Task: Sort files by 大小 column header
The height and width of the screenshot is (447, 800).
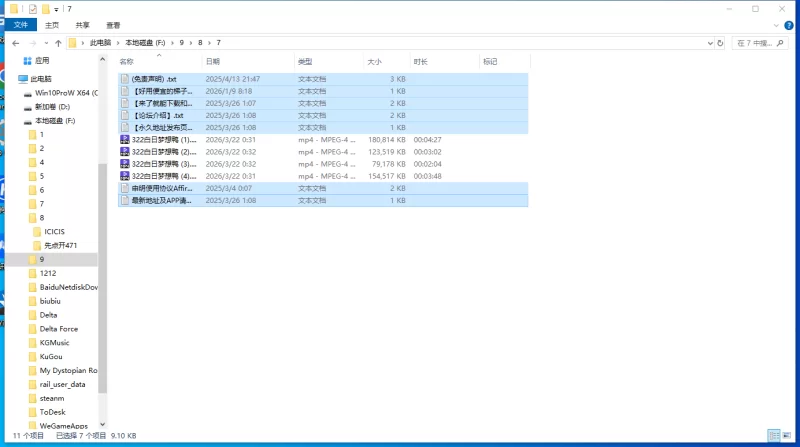Action: click(375, 62)
